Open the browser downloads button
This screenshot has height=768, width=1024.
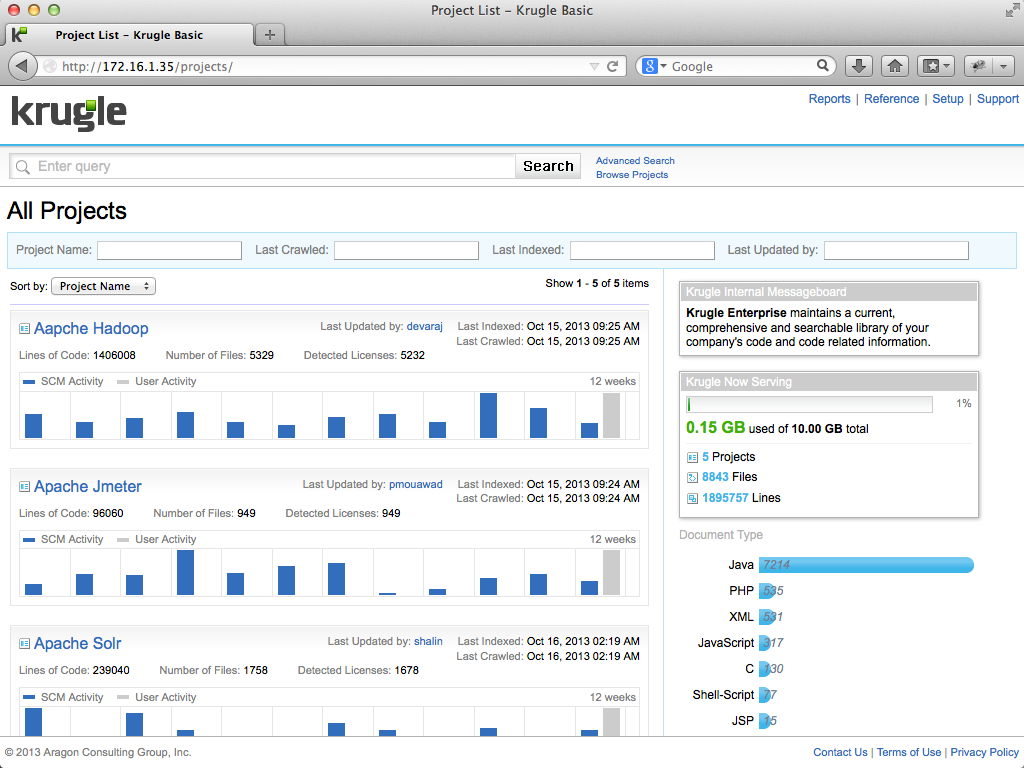pos(859,66)
